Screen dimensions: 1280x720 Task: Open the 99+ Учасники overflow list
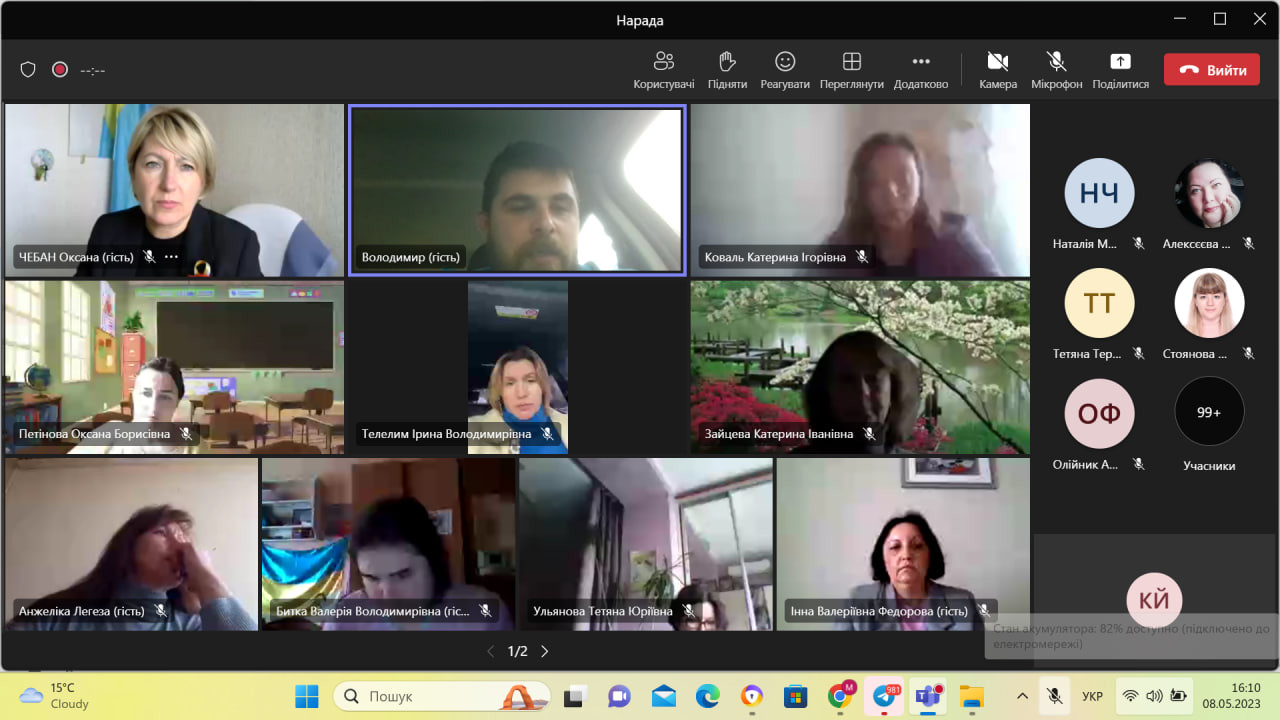(1209, 411)
